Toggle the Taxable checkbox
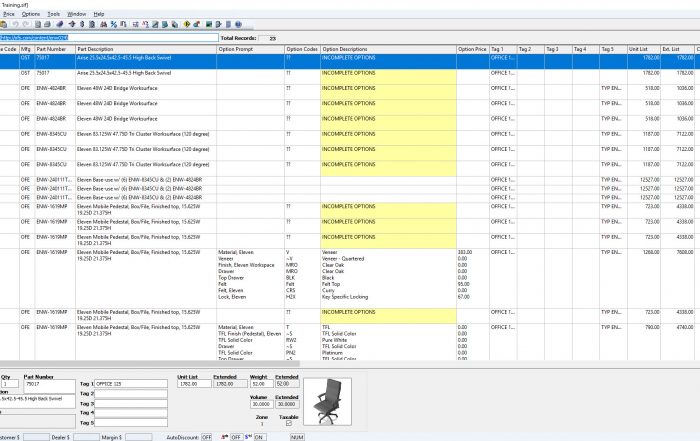Screen dimensions: 700x441 289,423
